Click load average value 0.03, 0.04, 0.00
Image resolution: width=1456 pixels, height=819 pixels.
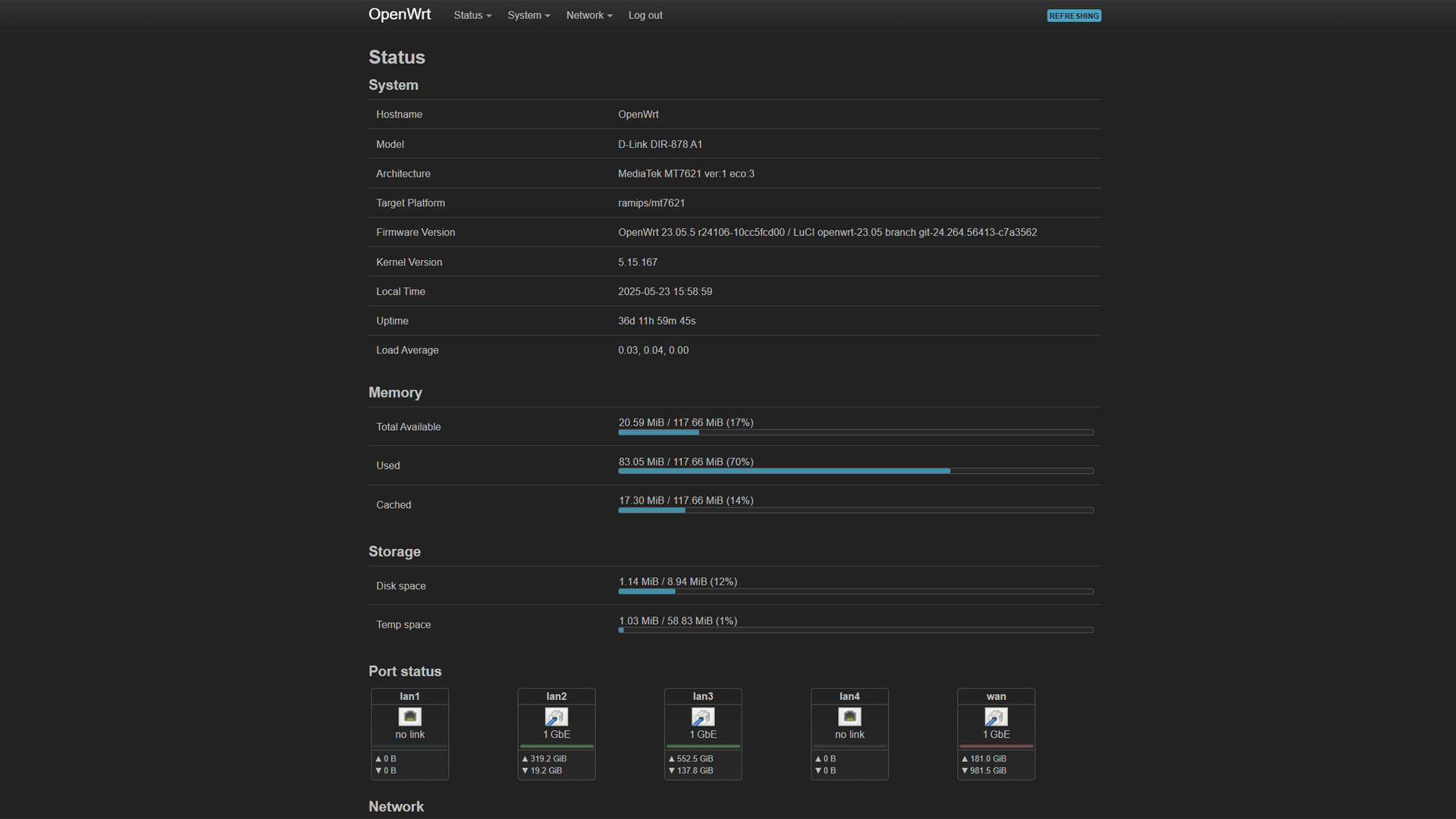click(653, 350)
